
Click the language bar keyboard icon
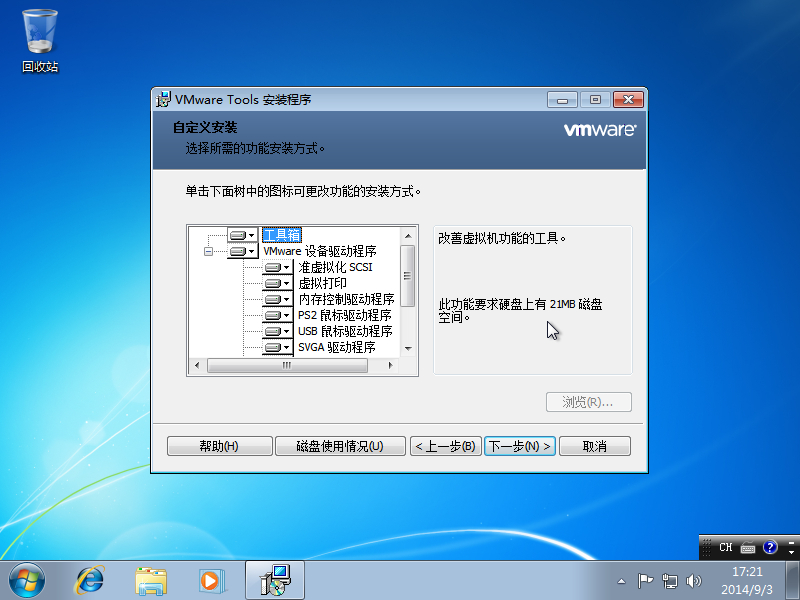[748, 548]
